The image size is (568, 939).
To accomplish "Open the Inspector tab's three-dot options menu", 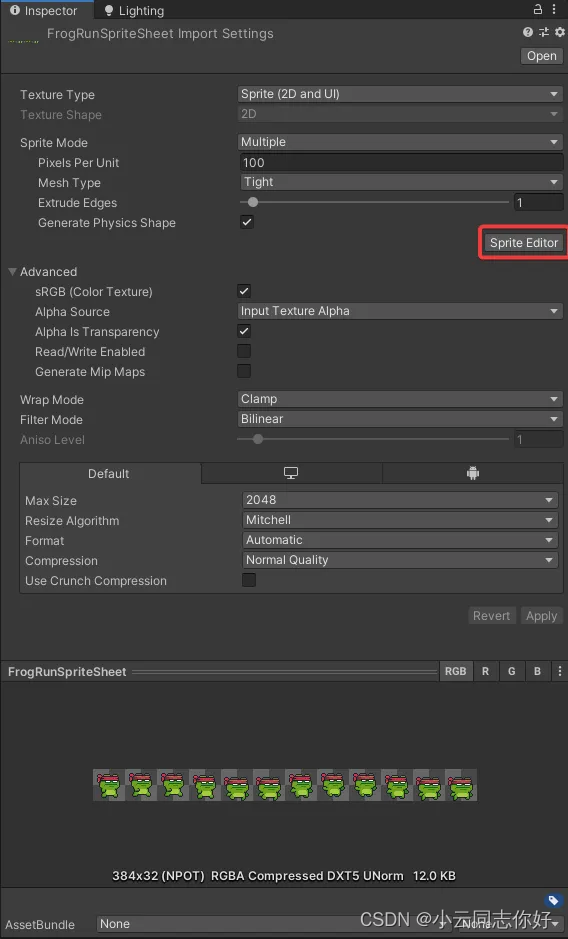I will (x=554, y=10).
